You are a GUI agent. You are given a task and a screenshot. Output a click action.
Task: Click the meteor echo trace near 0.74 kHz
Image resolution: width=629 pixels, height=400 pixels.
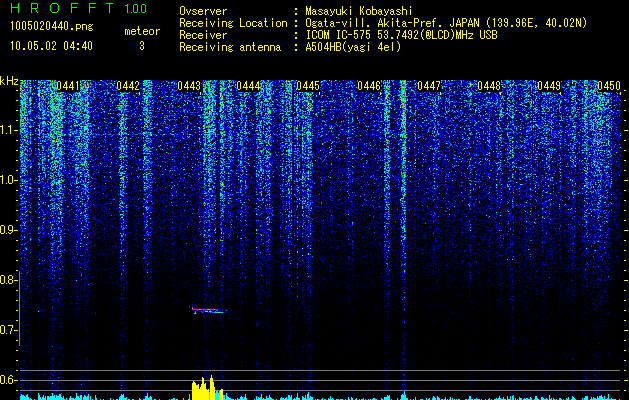coord(209,310)
